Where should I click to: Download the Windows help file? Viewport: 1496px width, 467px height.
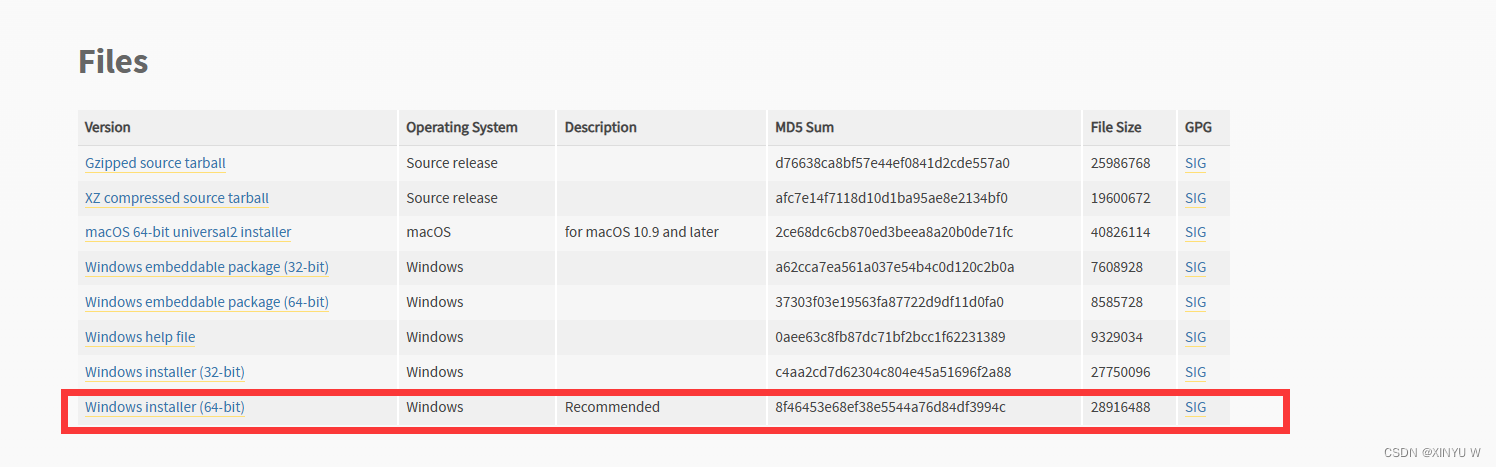tap(140, 337)
